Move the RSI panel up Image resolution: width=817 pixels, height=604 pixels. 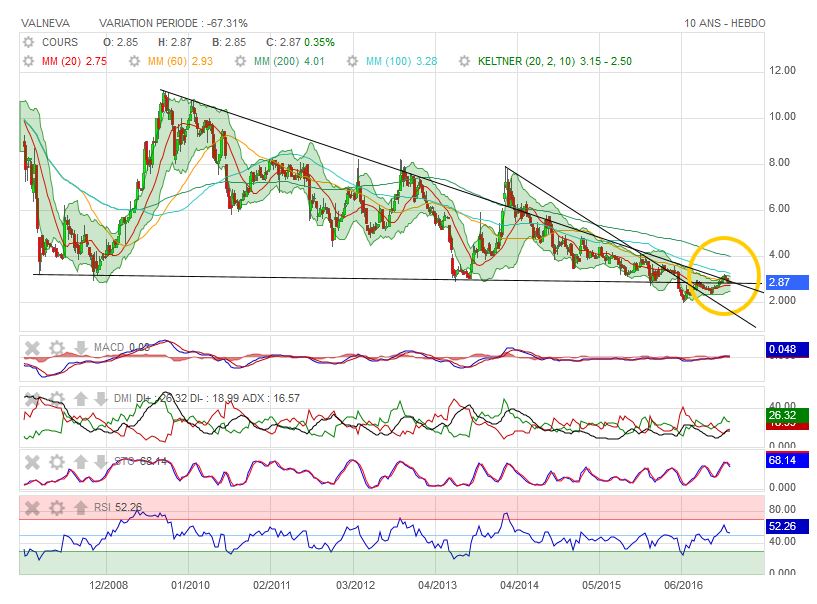click(x=80, y=508)
